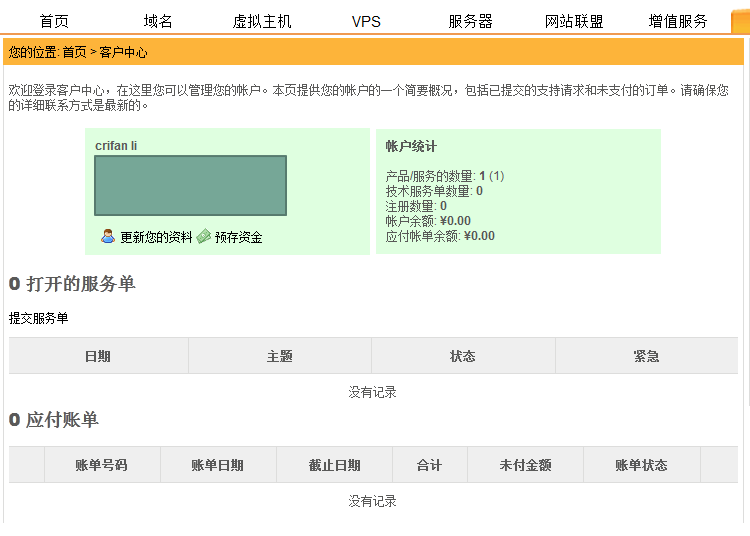The image size is (750, 536).
Task: Click the 紧急 column header
Action: (x=646, y=356)
